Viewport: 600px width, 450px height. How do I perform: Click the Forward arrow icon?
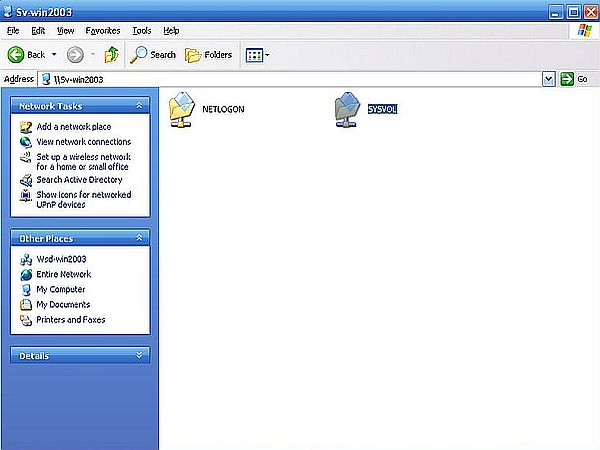coord(75,55)
